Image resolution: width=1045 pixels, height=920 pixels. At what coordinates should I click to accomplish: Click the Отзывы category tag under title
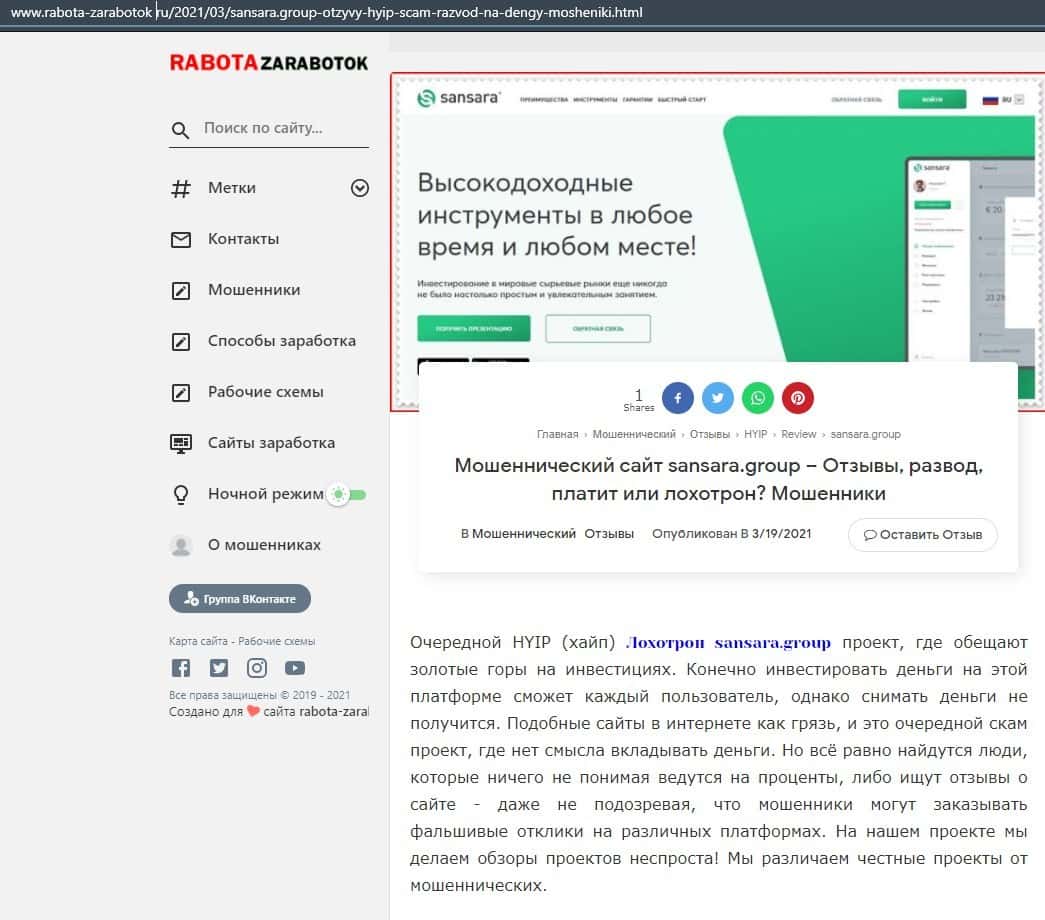click(609, 534)
